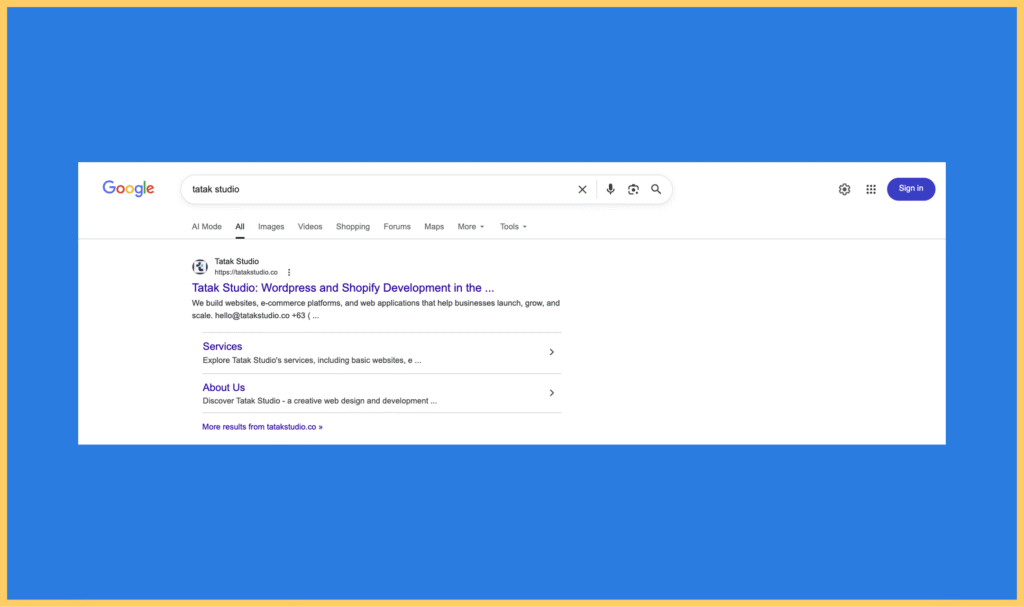
Task: Click the chevron on About Us row
Action: coord(551,393)
